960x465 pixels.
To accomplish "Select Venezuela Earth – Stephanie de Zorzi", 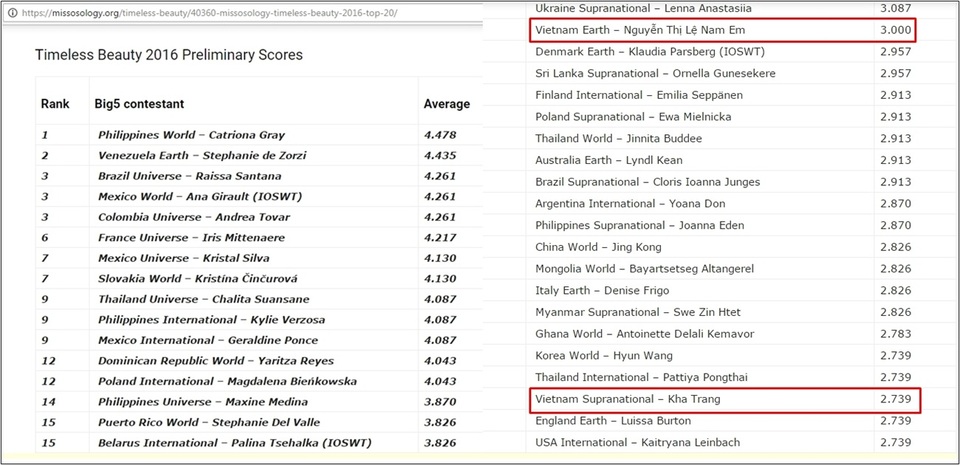I will click(202, 155).
